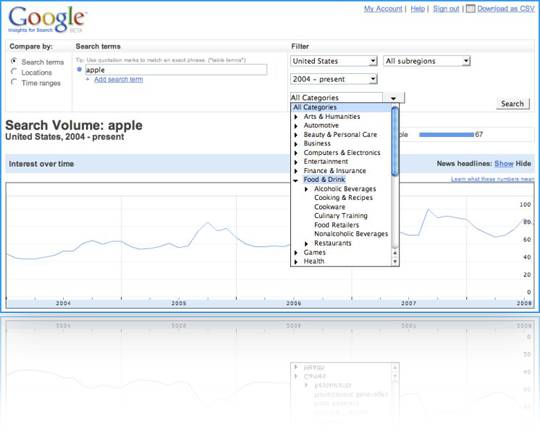540x438 pixels.
Task: Choose Culinary Training category
Action: (341, 216)
